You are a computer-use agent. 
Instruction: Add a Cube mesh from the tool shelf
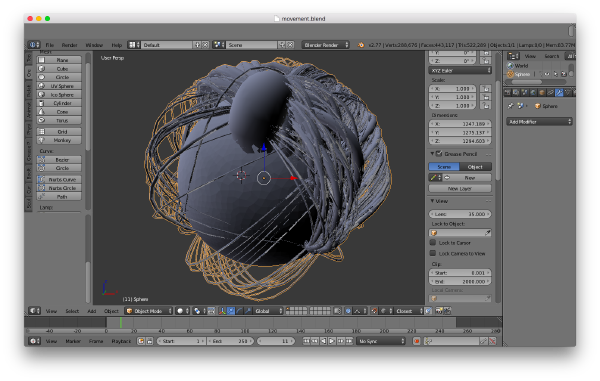(x=59, y=69)
